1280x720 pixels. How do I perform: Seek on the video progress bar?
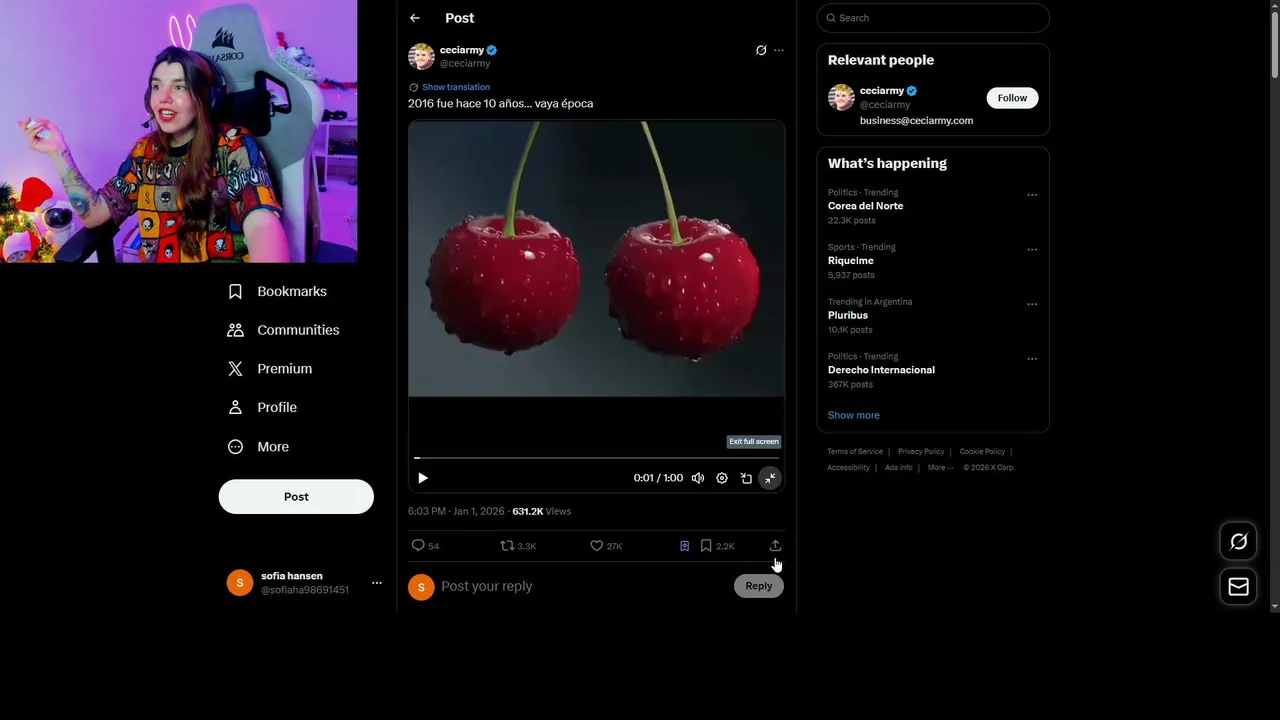click(596, 458)
